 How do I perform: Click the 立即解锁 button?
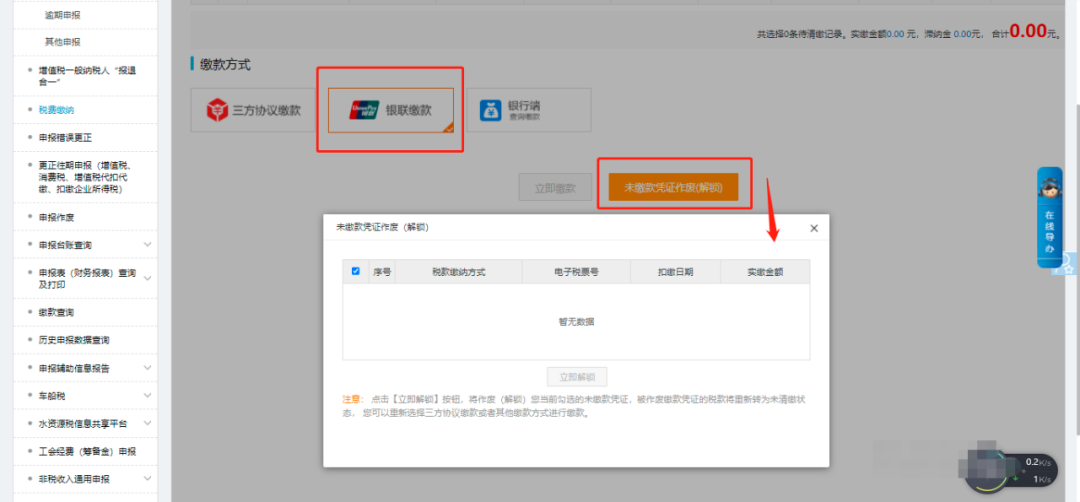(x=577, y=377)
